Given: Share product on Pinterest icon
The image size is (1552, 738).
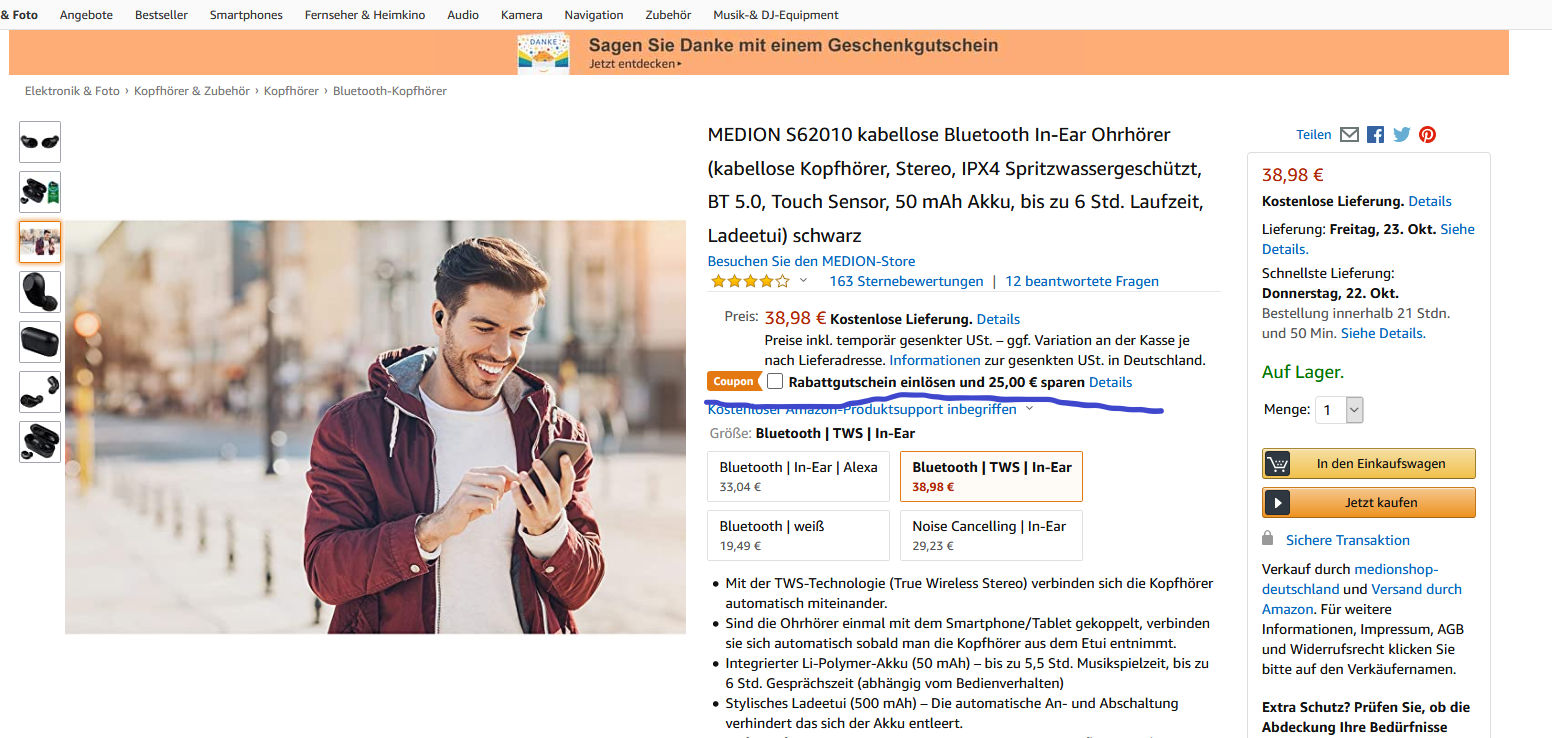Looking at the screenshot, I should (1427, 135).
